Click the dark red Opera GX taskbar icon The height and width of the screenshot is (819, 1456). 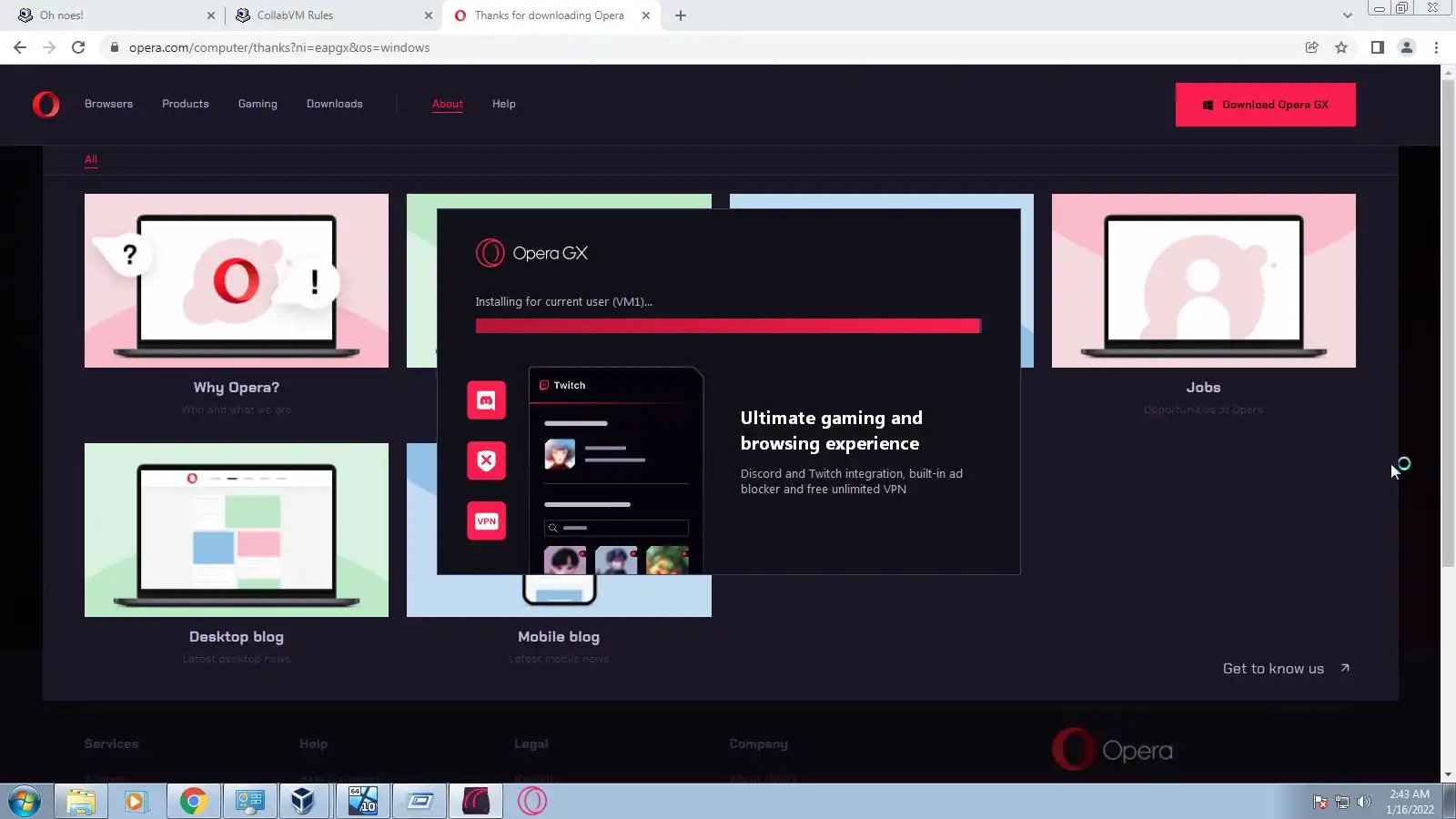coord(476,801)
